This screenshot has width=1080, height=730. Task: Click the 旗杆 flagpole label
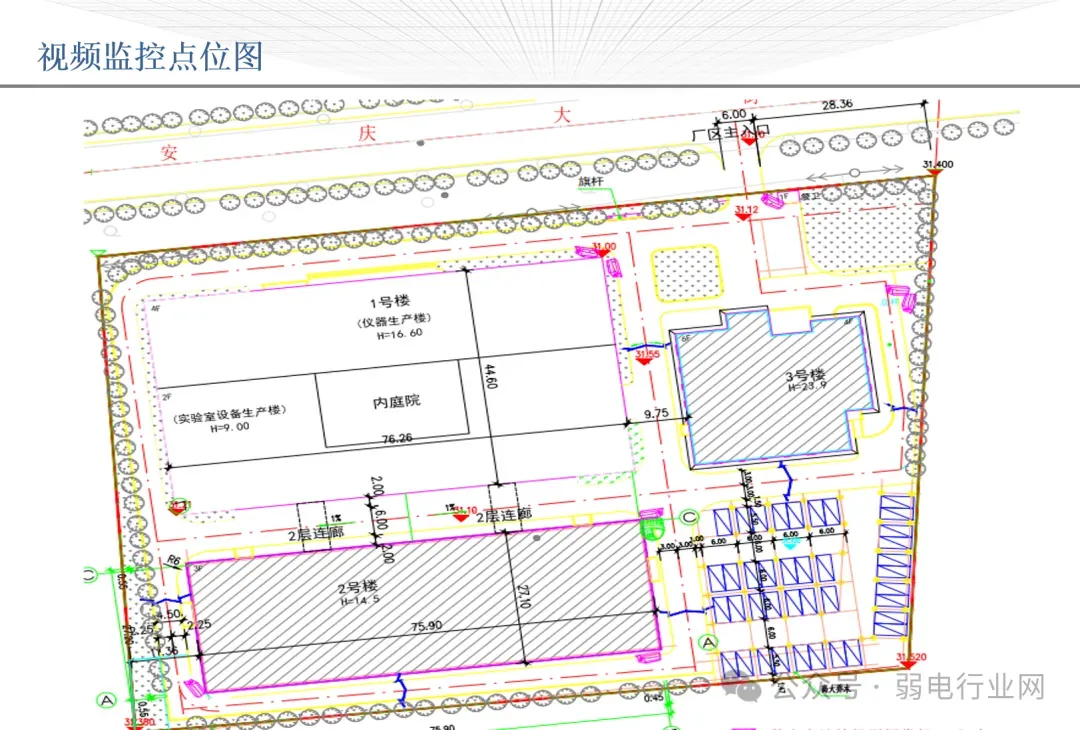tap(590, 182)
